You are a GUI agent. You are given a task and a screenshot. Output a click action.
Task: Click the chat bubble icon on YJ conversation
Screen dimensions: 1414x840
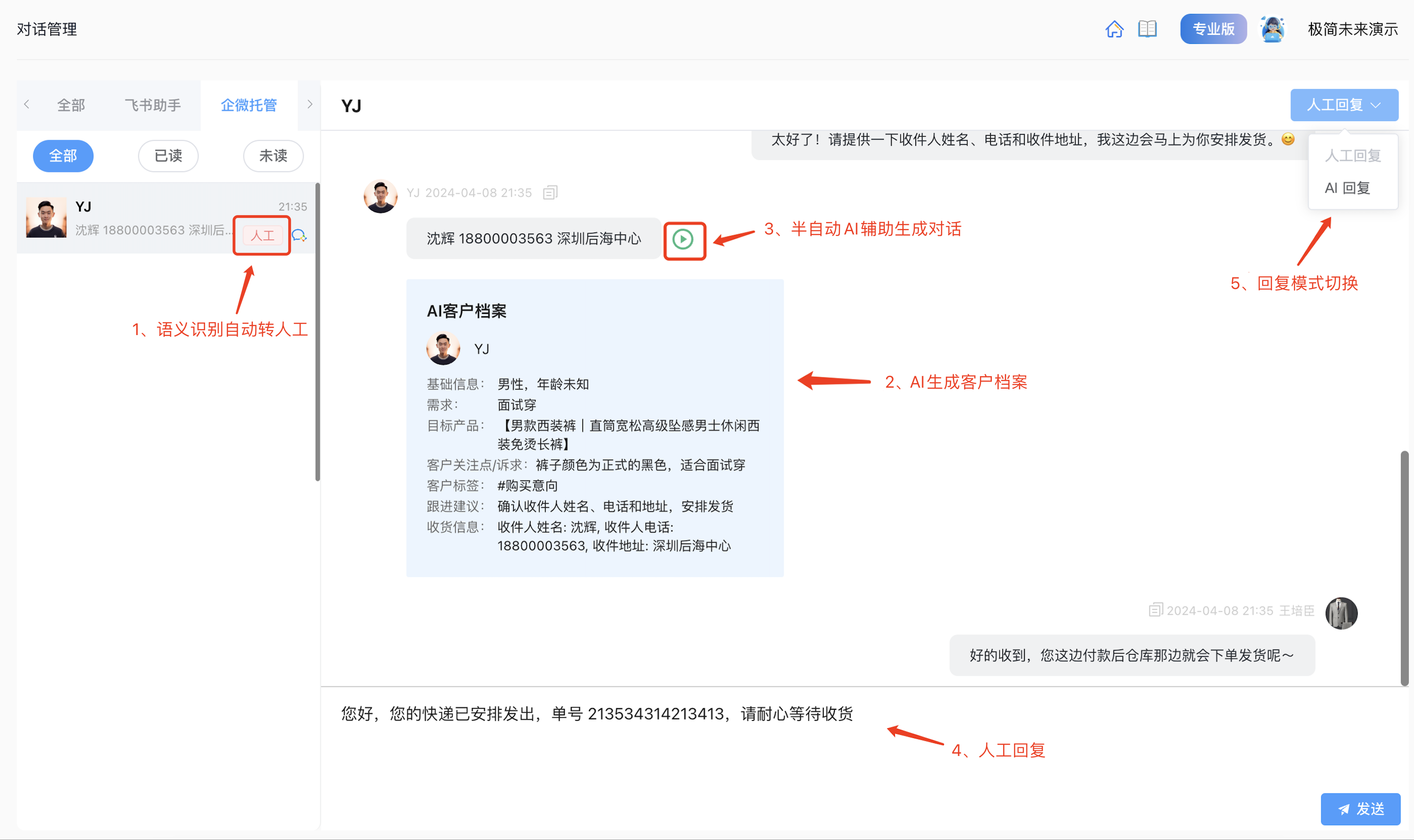(x=299, y=235)
